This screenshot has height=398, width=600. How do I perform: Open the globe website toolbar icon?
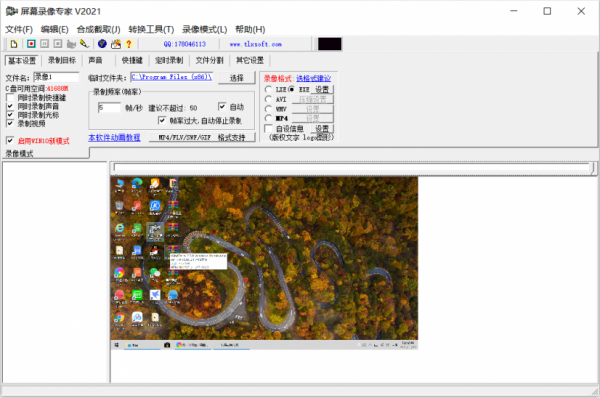(102, 44)
